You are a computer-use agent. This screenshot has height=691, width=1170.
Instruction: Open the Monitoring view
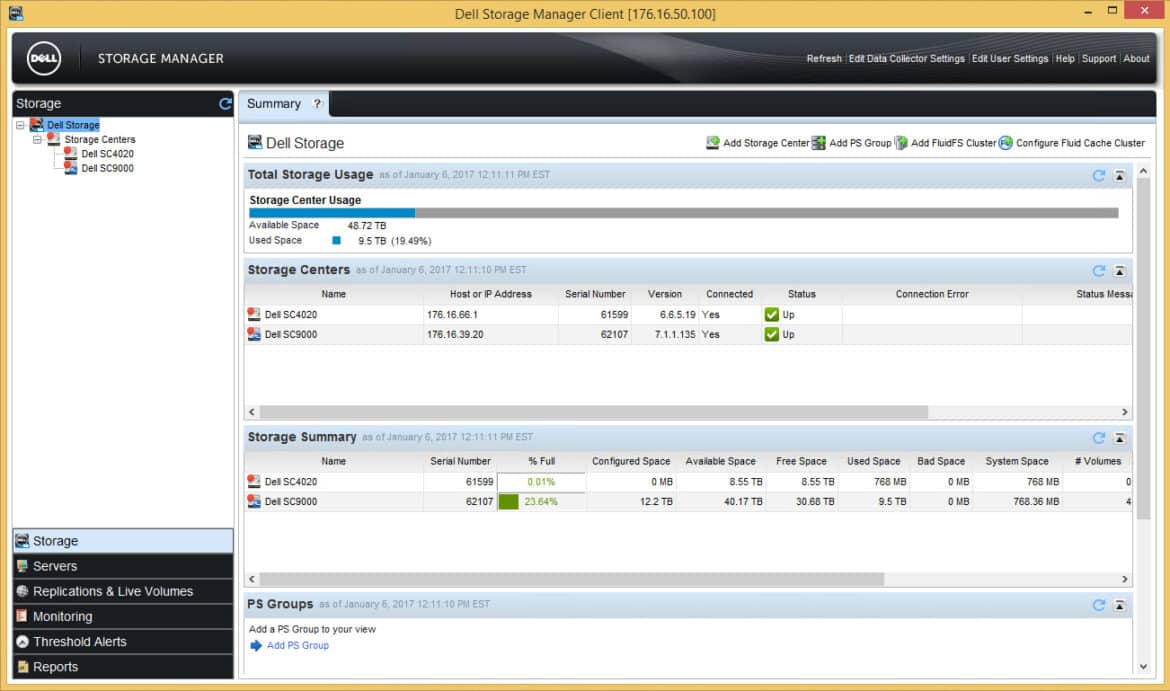pyautogui.click(x=123, y=616)
